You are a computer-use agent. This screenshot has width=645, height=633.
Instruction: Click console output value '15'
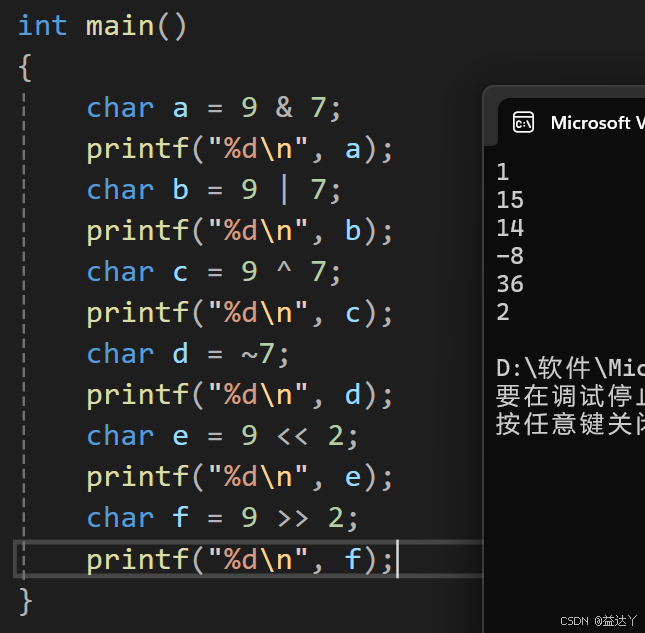point(510,200)
